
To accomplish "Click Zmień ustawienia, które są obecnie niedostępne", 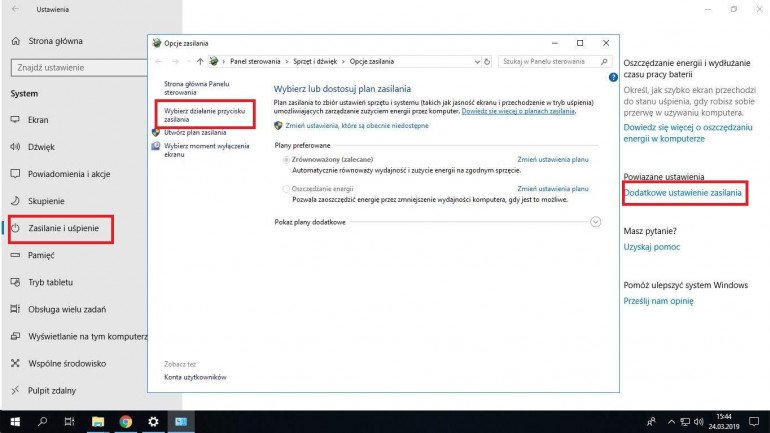I will point(357,126).
